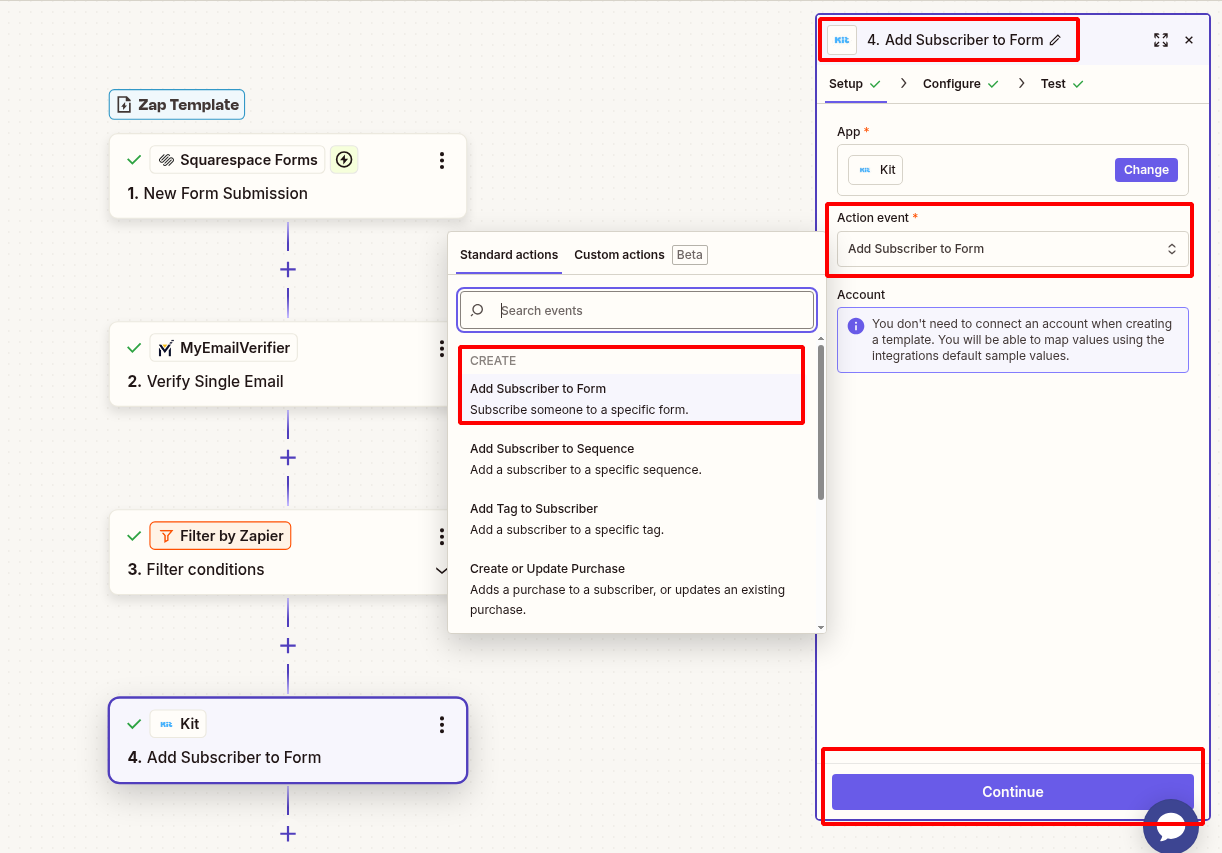
Task: Add step below the Squarespace Forms trigger
Action: [x=288, y=269]
